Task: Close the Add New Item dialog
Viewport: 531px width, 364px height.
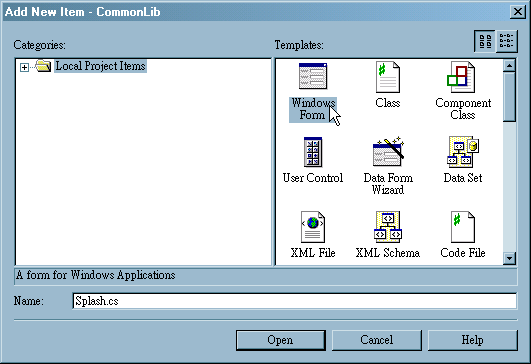Action: 518,12
